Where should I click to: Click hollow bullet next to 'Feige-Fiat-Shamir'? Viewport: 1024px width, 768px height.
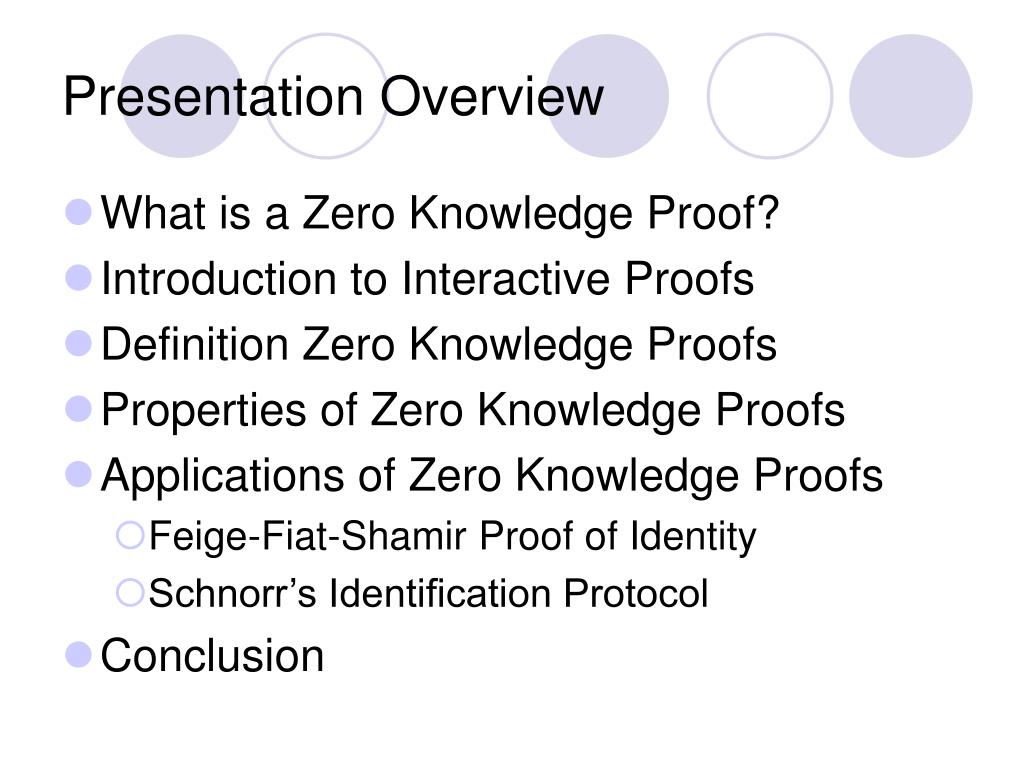pos(130,536)
